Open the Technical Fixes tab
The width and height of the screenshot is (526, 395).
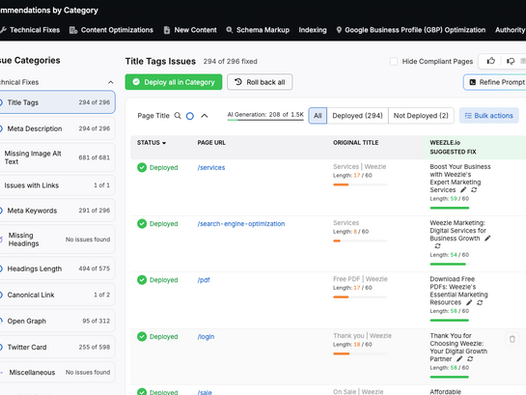coord(30,30)
